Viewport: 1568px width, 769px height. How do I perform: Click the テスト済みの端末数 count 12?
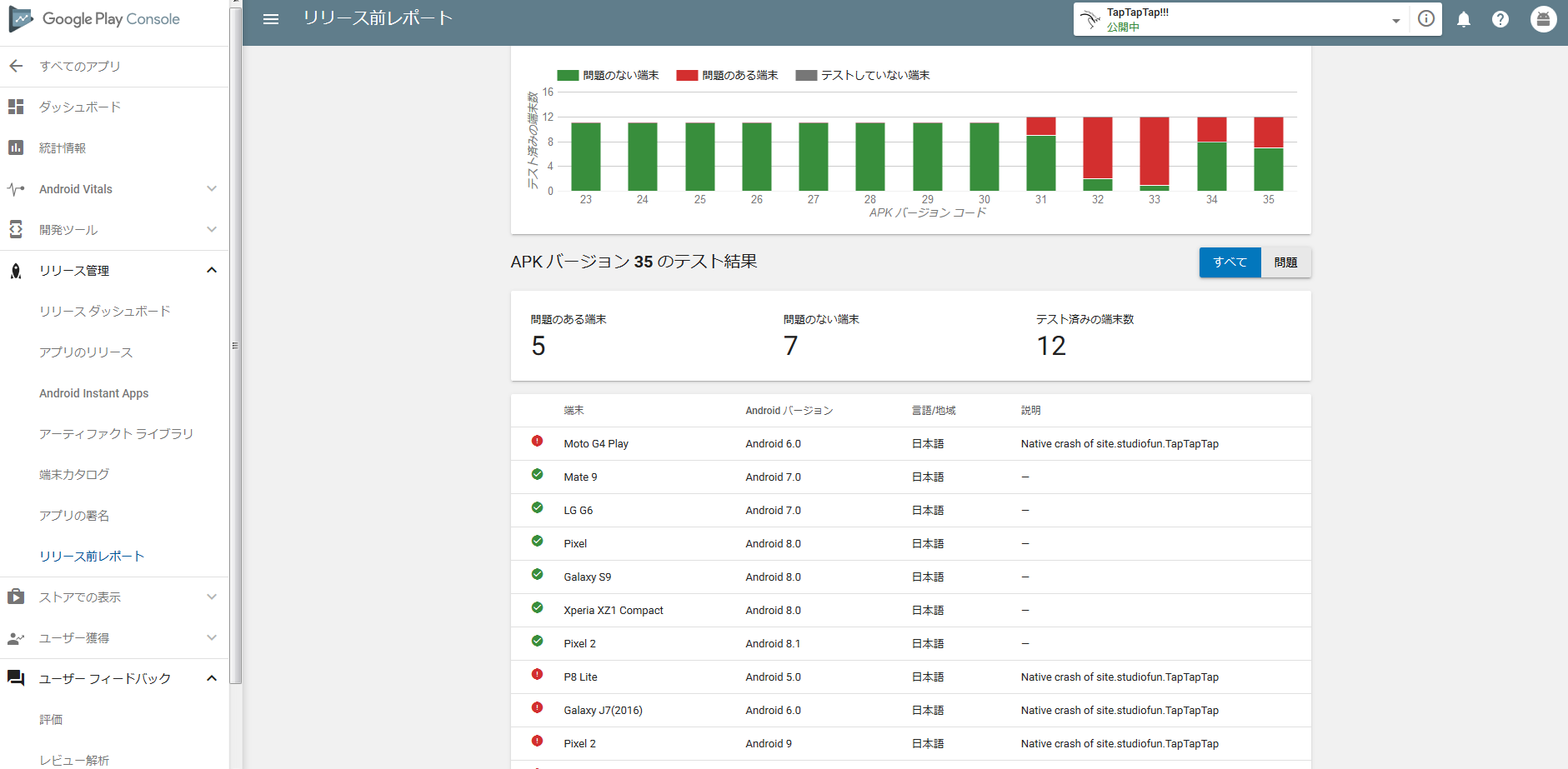click(x=1051, y=346)
